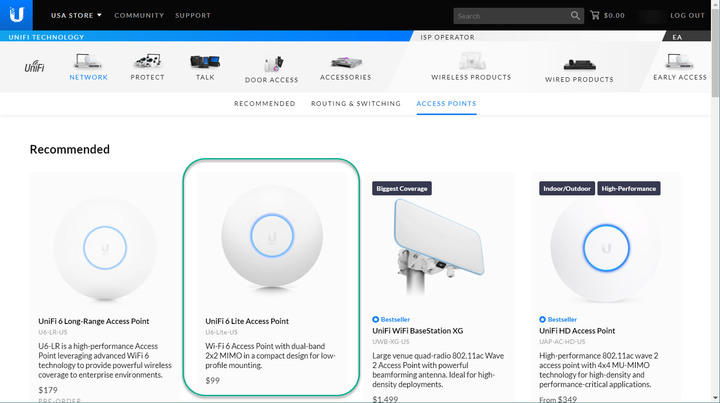720x403 pixels.
Task: Click the U6-LR-US SKU text
Action: [53, 332]
